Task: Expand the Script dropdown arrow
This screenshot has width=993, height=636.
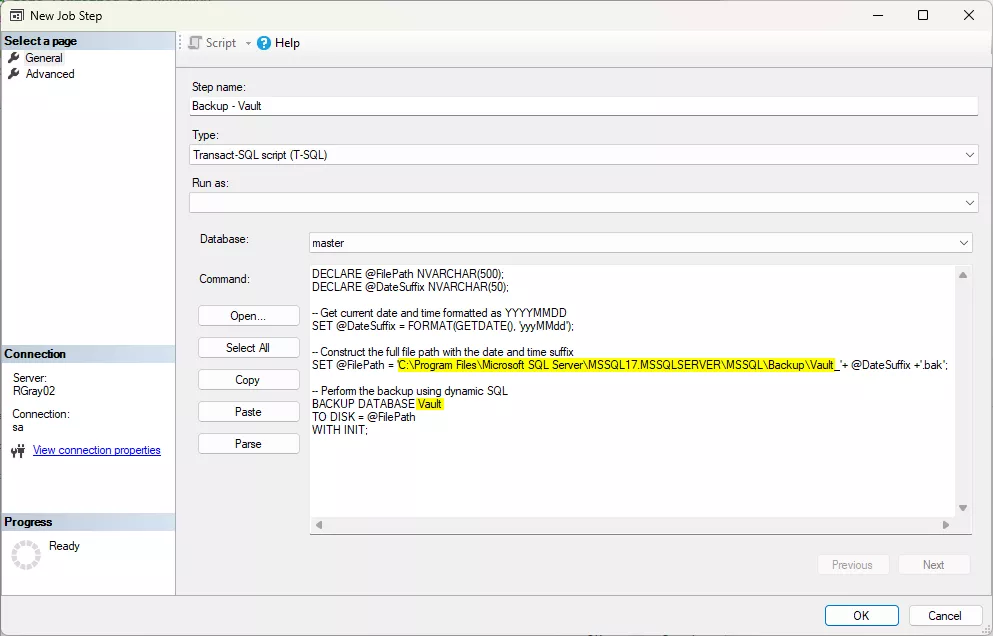Action: click(x=248, y=43)
